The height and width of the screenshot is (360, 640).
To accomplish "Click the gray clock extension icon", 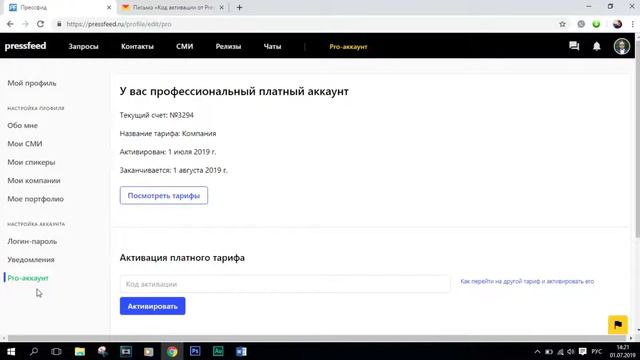I will click(x=581, y=24).
